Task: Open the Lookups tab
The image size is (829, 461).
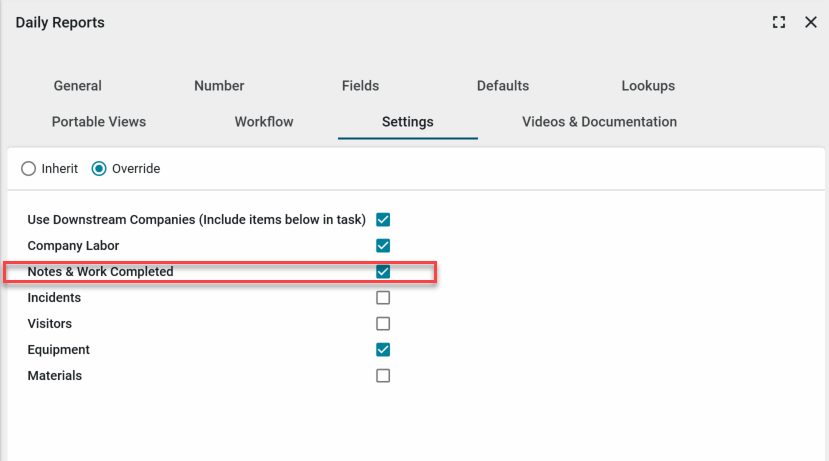Action: 648,86
